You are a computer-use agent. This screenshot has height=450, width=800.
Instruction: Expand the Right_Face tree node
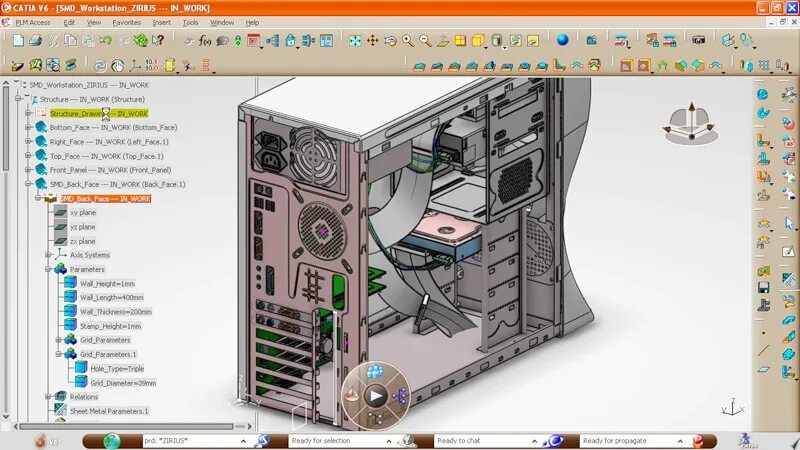click(28, 142)
